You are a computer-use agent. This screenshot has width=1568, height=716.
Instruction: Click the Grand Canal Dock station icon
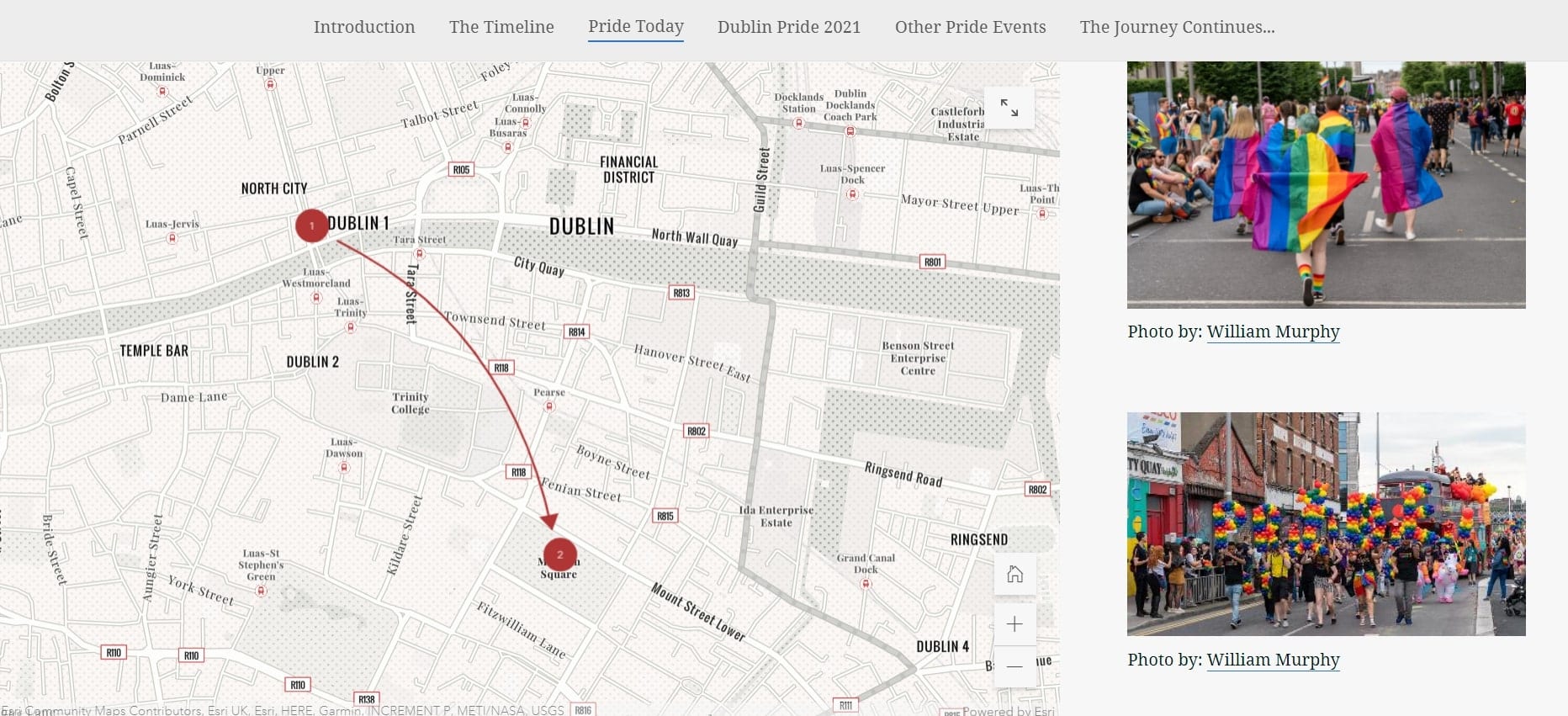pos(866,584)
